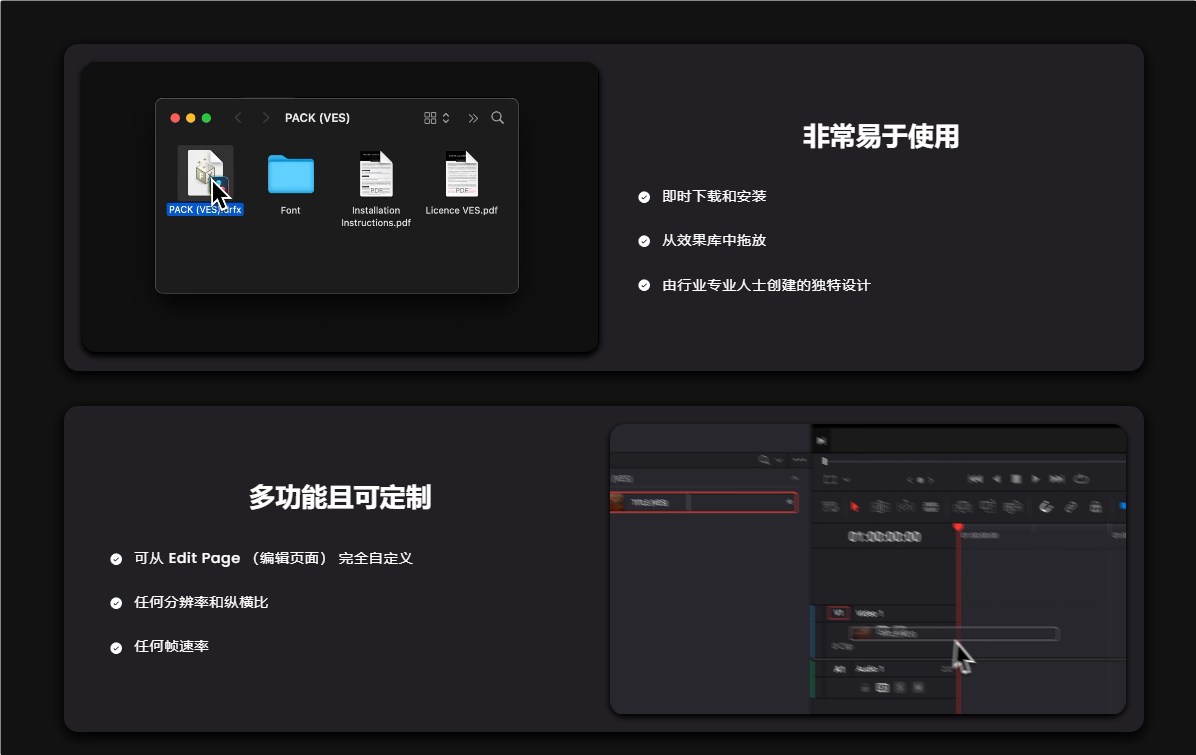Viewport: 1196px width, 755px height.
Task: Toggle the position lock icon
Action: coord(1095,506)
